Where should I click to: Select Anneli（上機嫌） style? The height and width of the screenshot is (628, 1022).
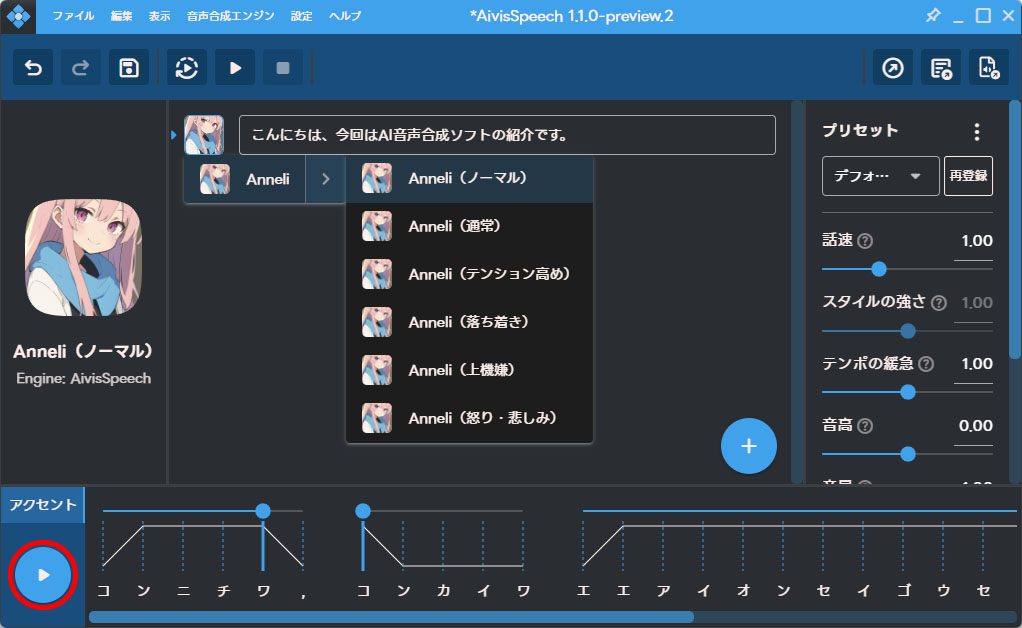469,370
